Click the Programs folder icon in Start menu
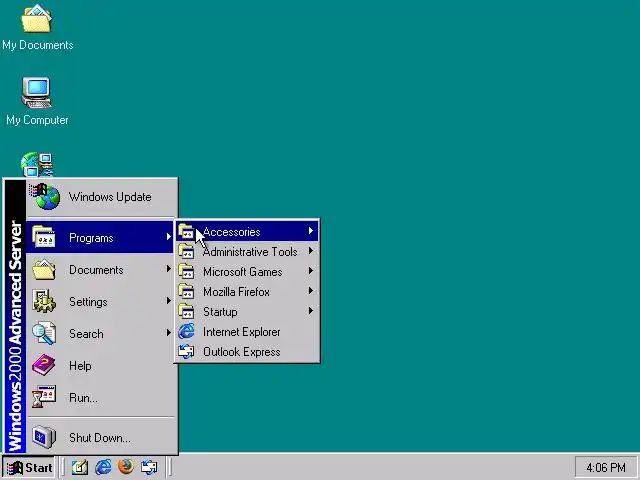Image resolution: width=640 pixels, height=480 pixels. point(44,237)
